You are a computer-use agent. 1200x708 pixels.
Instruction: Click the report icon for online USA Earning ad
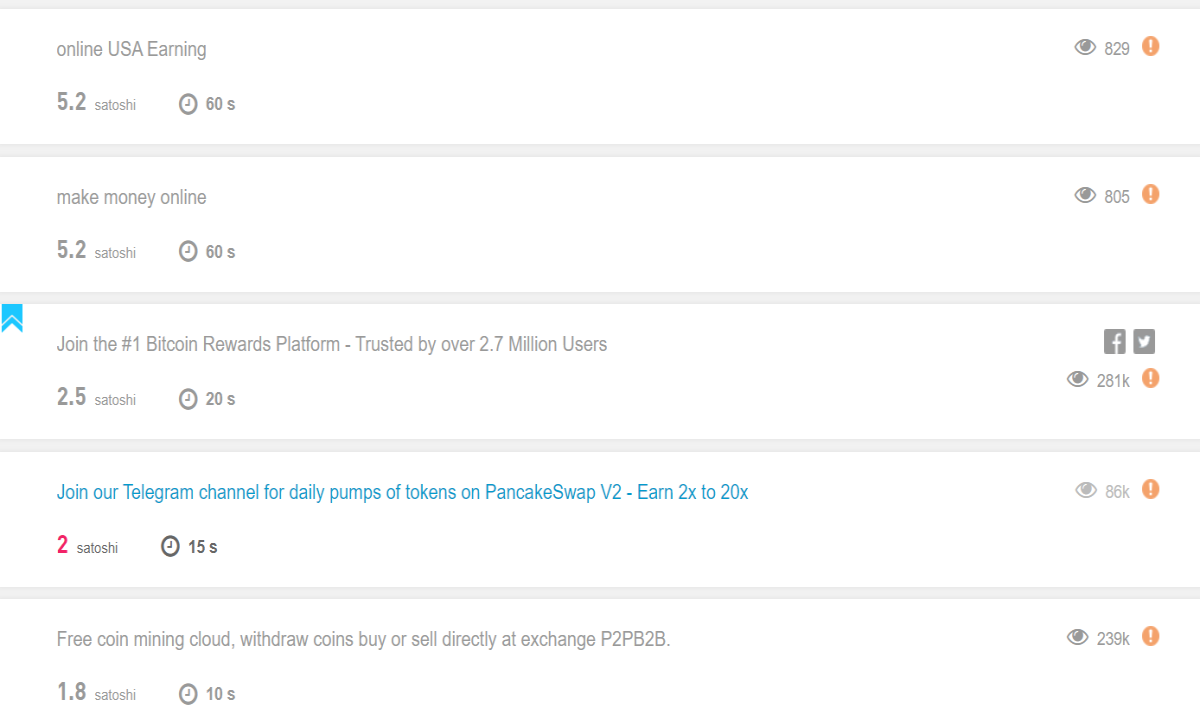tap(1151, 46)
